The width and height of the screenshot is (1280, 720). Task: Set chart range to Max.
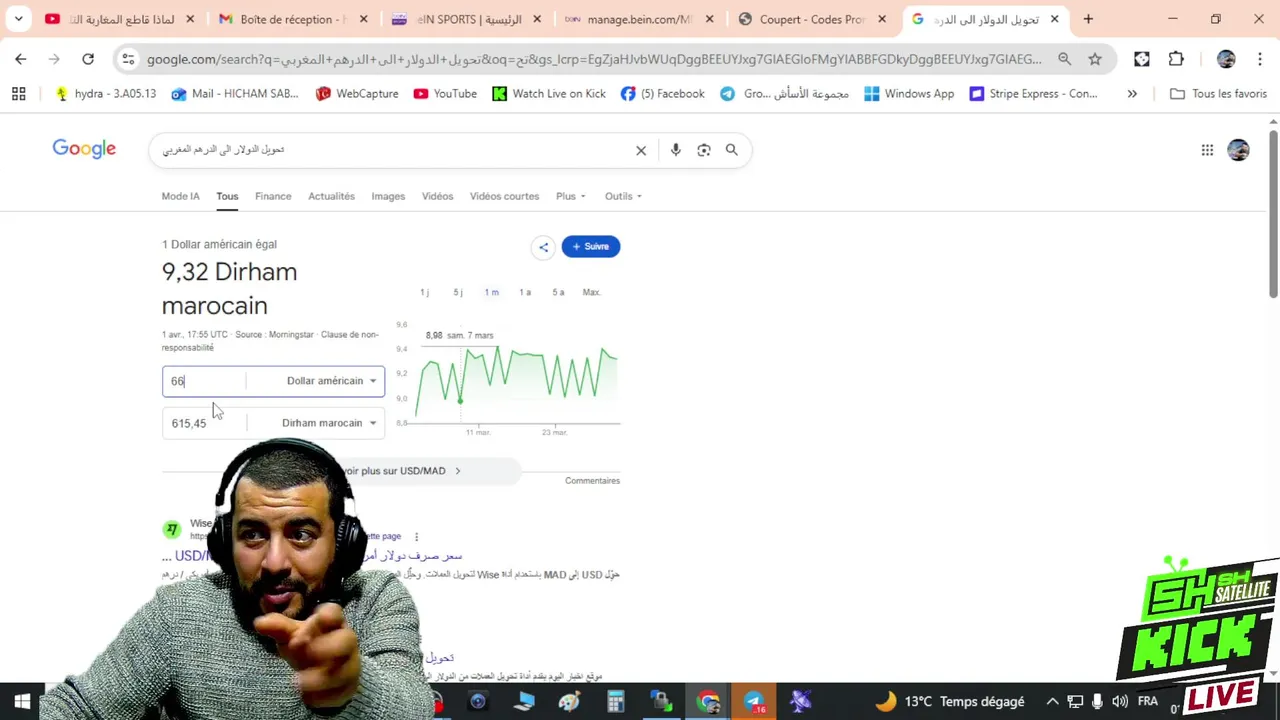coord(591,292)
